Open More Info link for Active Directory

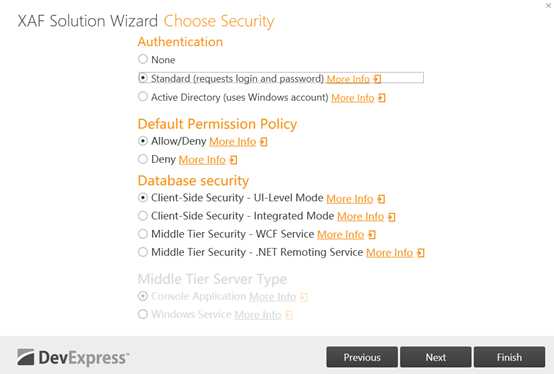(x=353, y=98)
